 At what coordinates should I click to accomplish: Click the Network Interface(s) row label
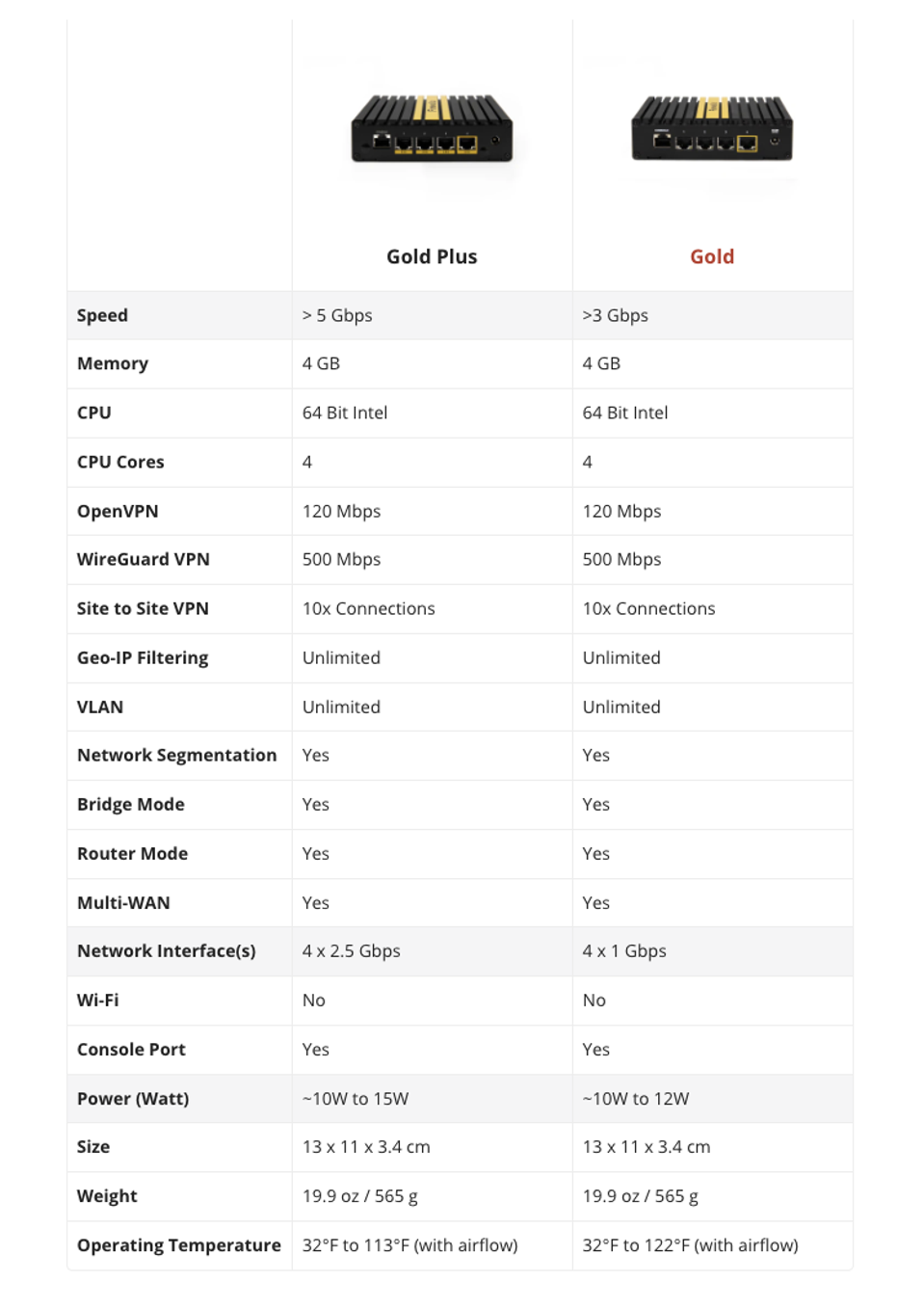(x=167, y=950)
